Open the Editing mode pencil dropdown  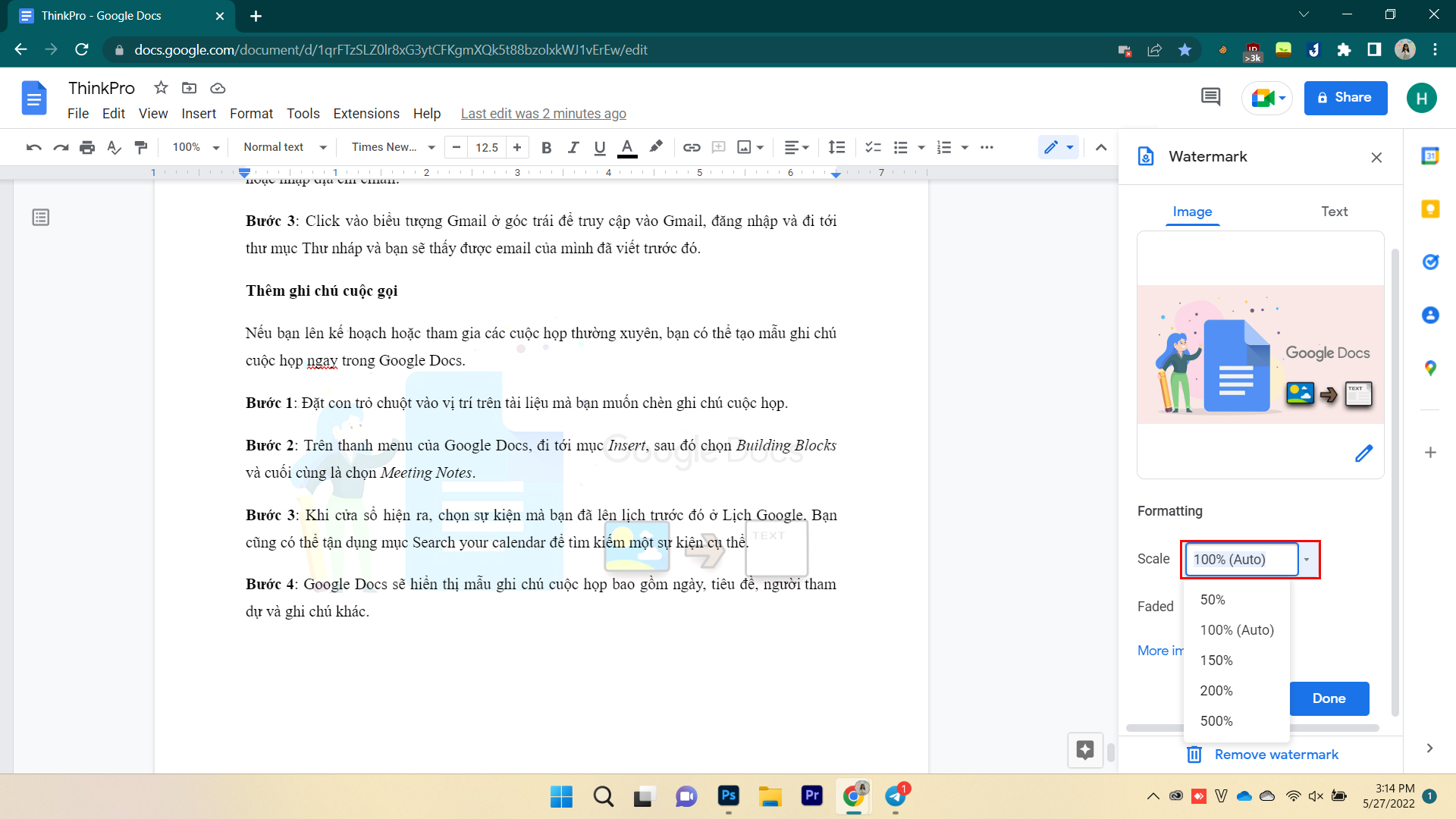pyautogui.click(x=1059, y=147)
